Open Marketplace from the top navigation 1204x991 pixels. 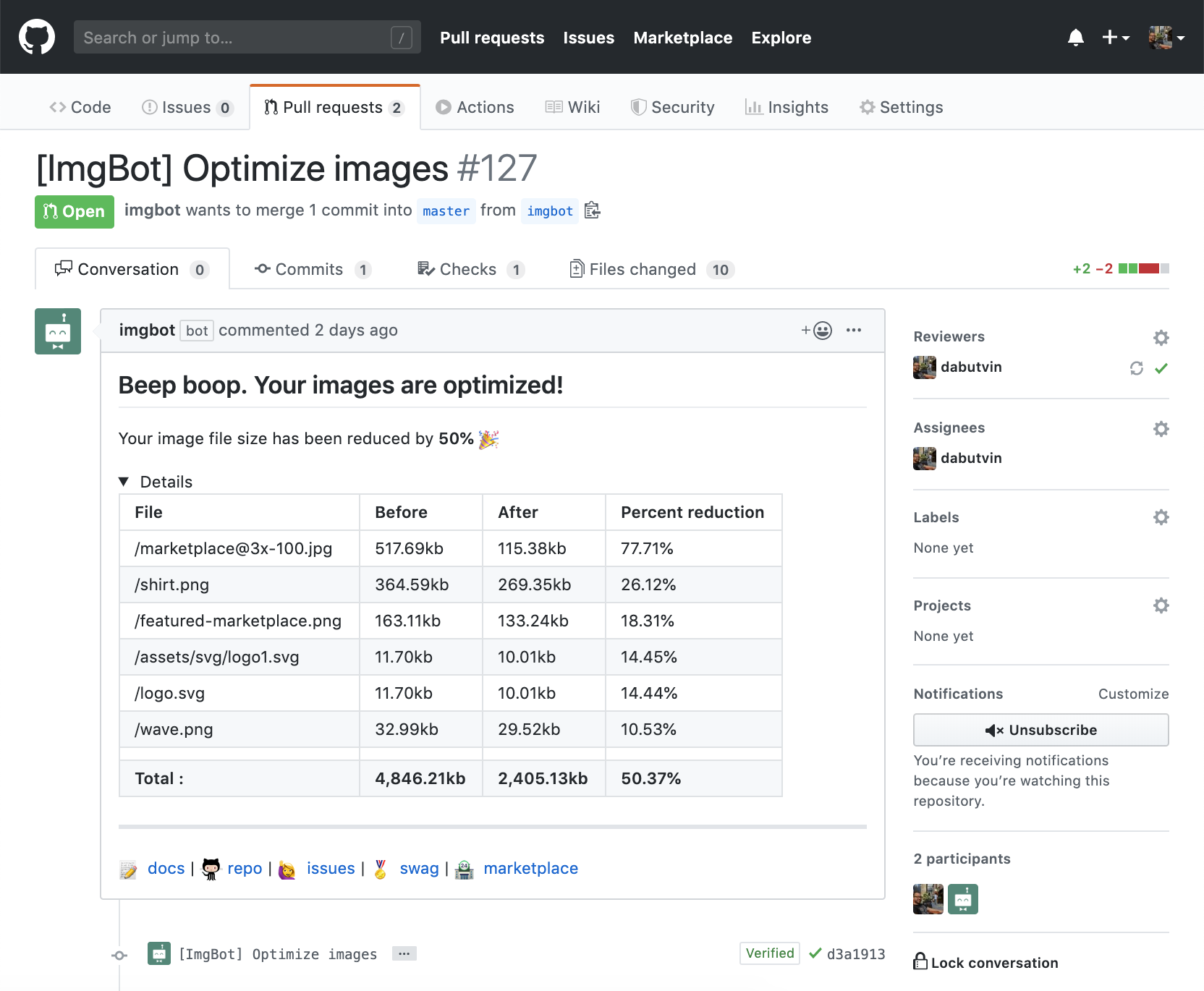click(682, 38)
